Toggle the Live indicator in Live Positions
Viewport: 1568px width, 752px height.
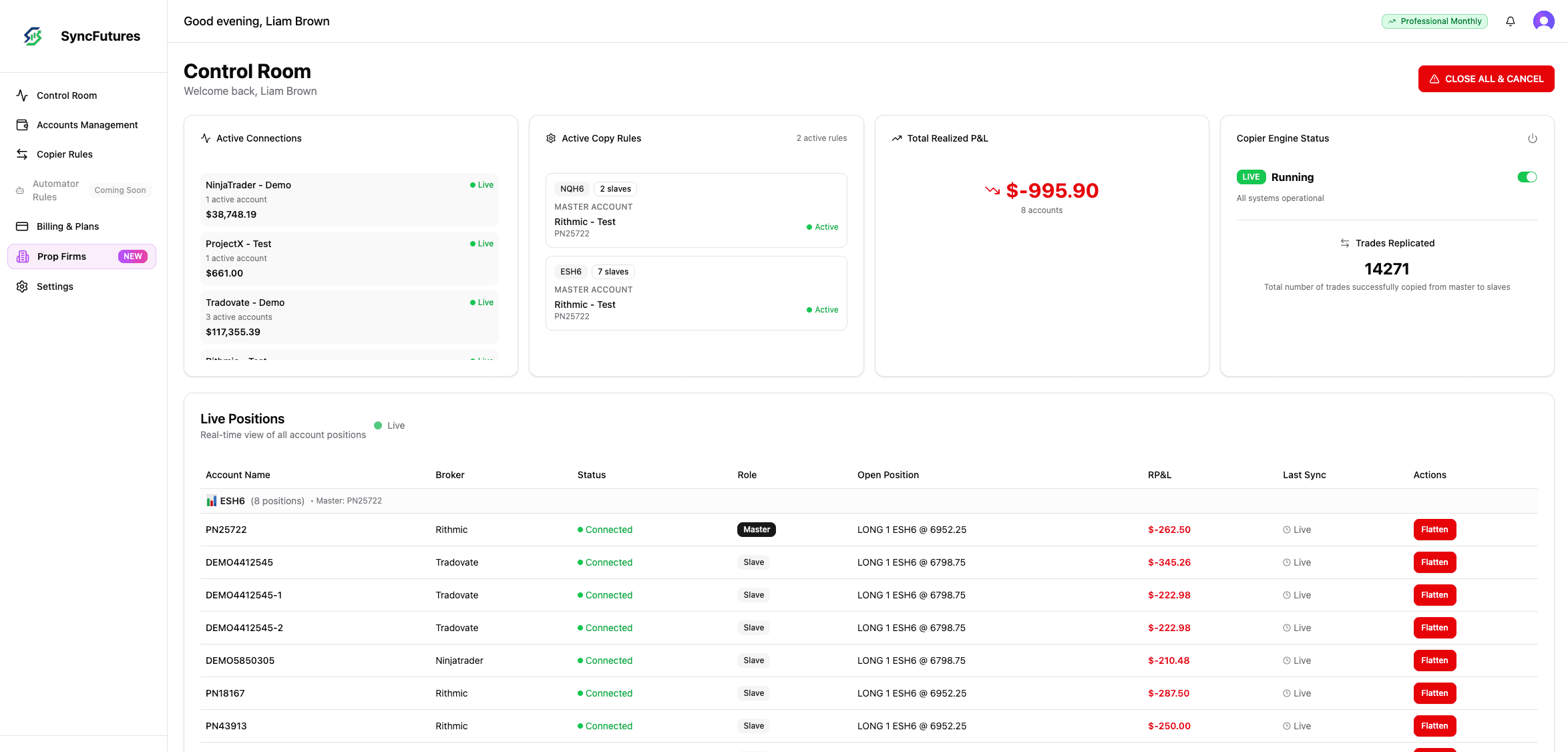389,425
